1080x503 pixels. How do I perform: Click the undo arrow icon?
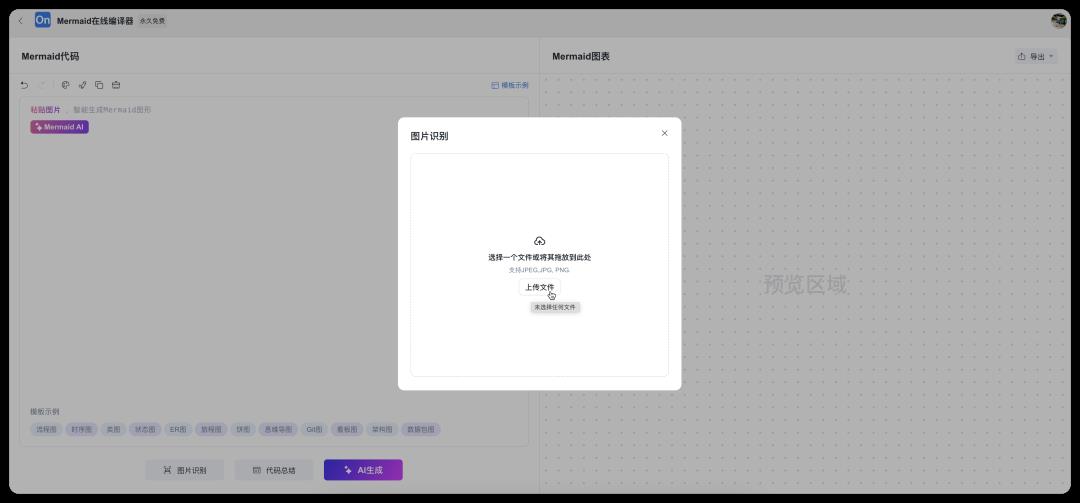pos(25,85)
